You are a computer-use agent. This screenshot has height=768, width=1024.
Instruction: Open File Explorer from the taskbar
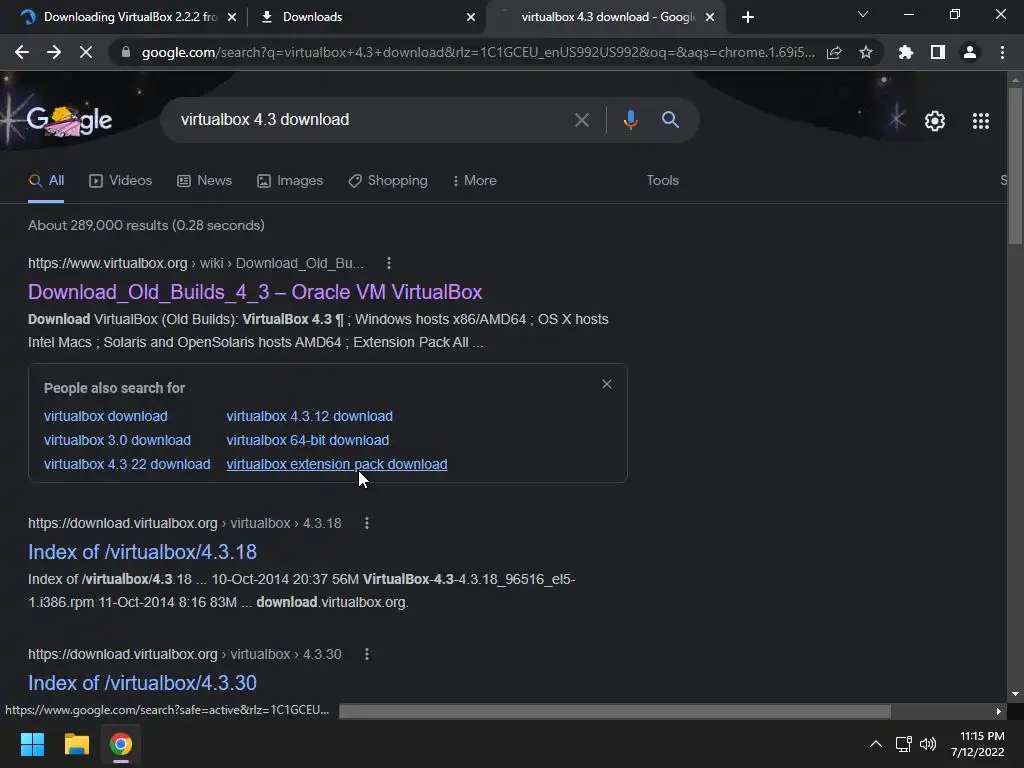[76, 744]
